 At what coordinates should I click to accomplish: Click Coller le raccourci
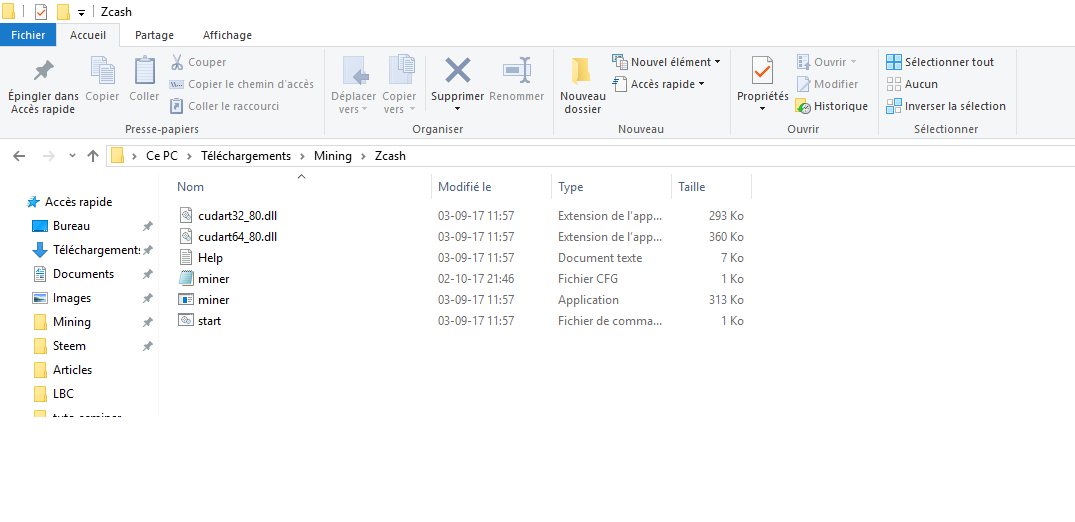pyautogui.click(x=224, y=106)
